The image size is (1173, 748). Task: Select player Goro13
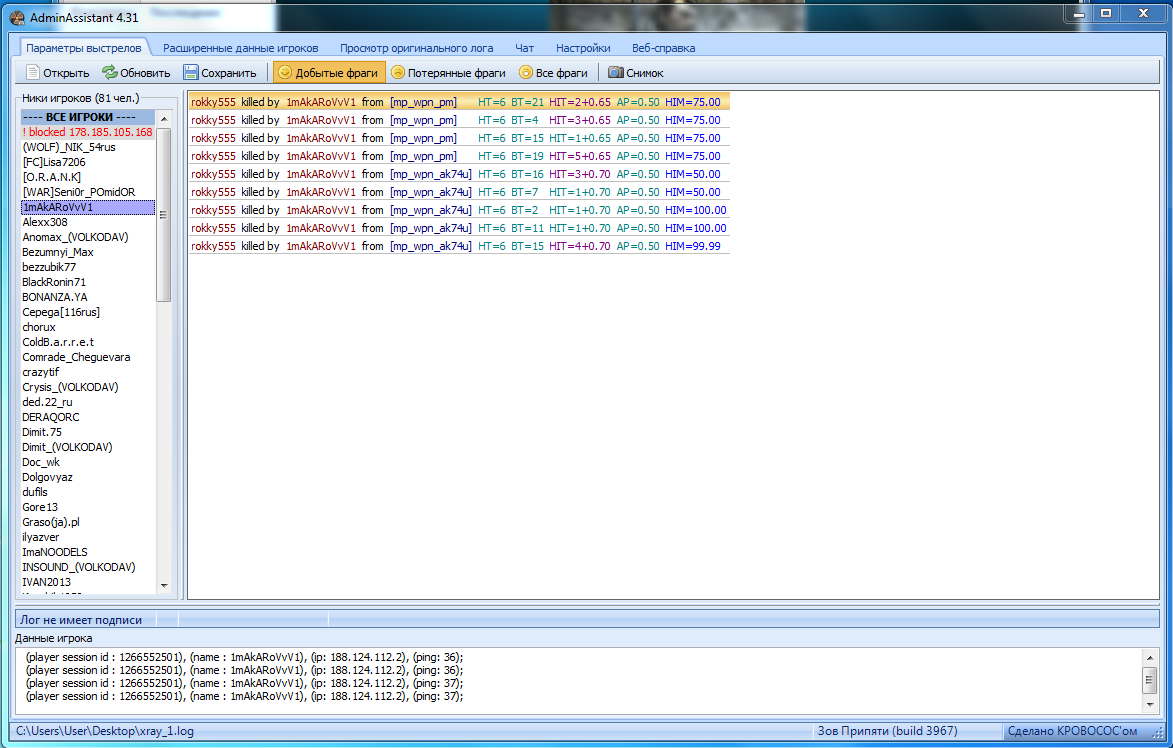[88, 506]
